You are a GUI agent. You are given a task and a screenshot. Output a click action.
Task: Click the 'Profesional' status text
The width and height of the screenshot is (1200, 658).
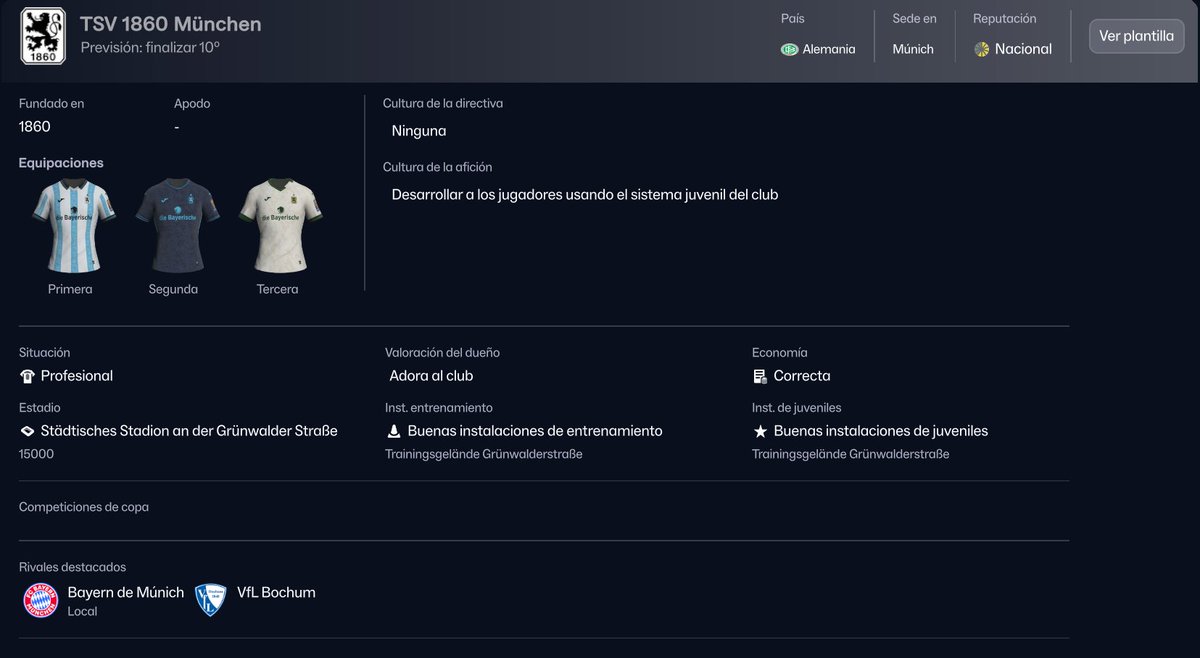coord(77,376)
